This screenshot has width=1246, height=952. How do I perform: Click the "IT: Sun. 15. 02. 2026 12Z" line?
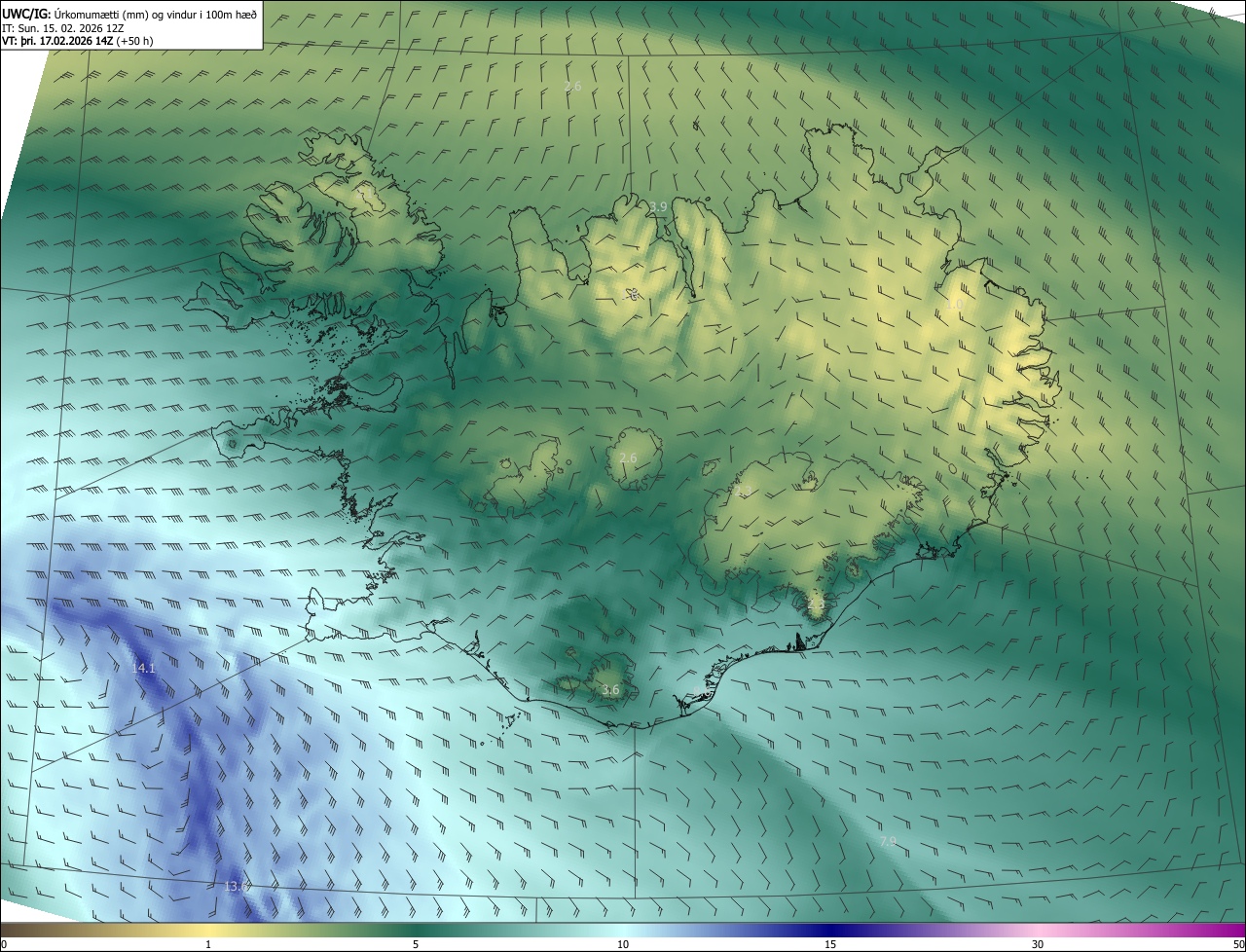pyautogui.click(x=62, y=28)
